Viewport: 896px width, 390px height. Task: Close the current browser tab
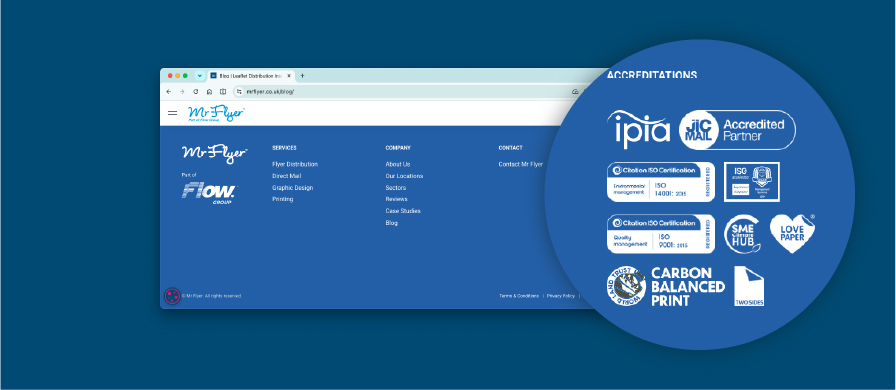(289, 75)
